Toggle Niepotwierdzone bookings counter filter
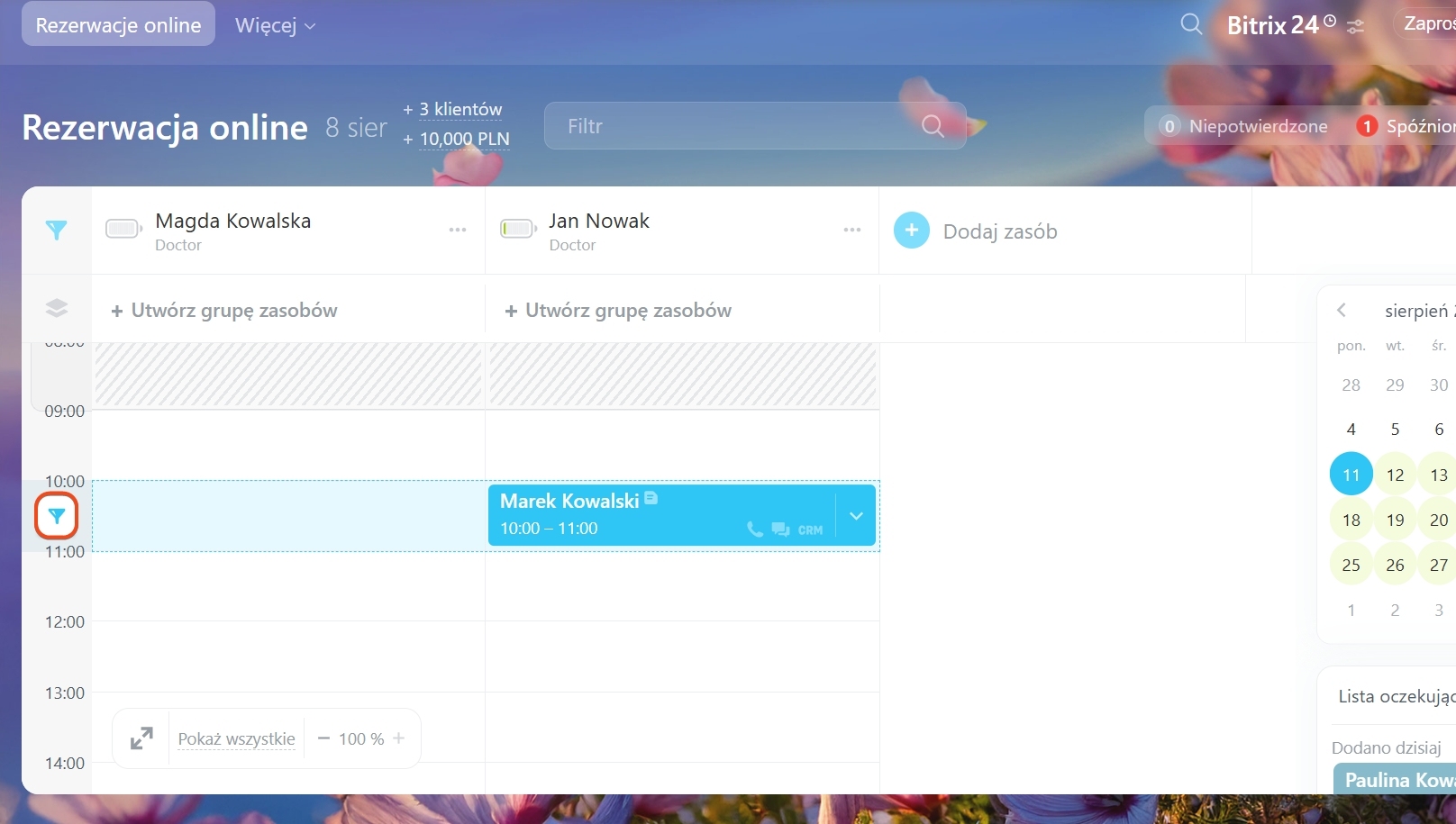Screen dimensions: 1456x824 tap(1244, 126)
